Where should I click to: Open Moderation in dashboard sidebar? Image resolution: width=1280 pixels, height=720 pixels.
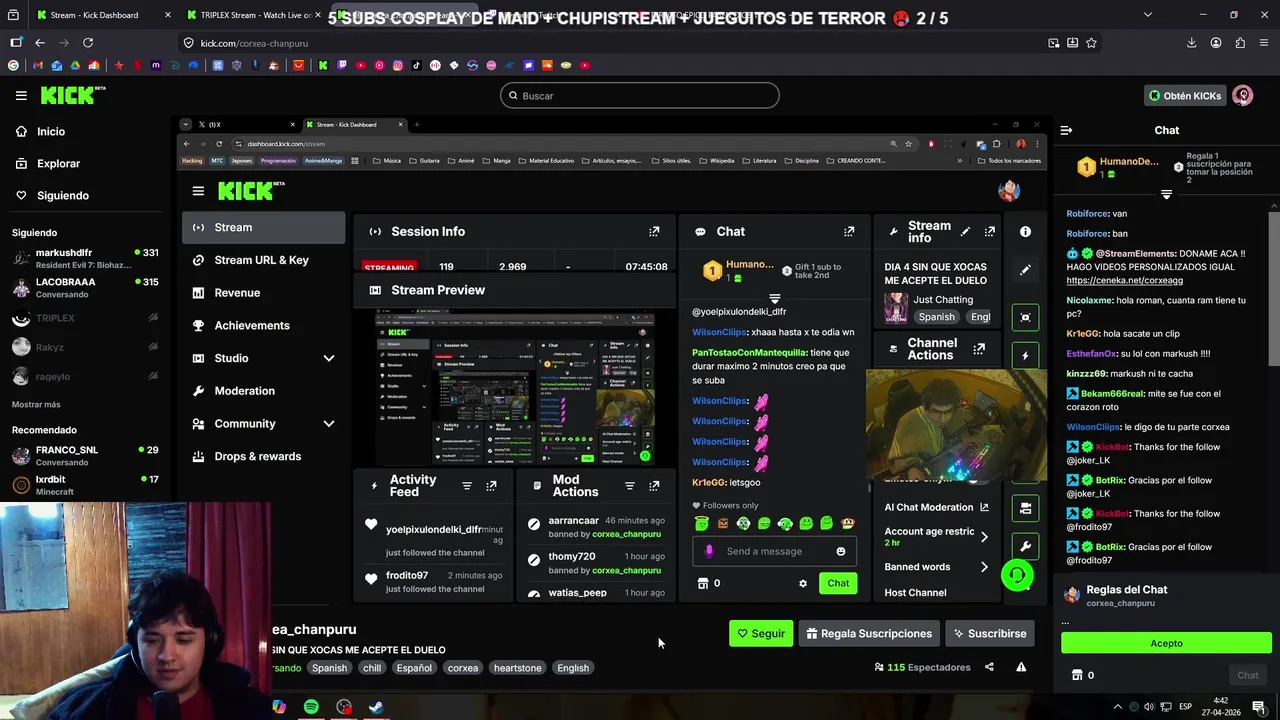(x=264, y=391)
